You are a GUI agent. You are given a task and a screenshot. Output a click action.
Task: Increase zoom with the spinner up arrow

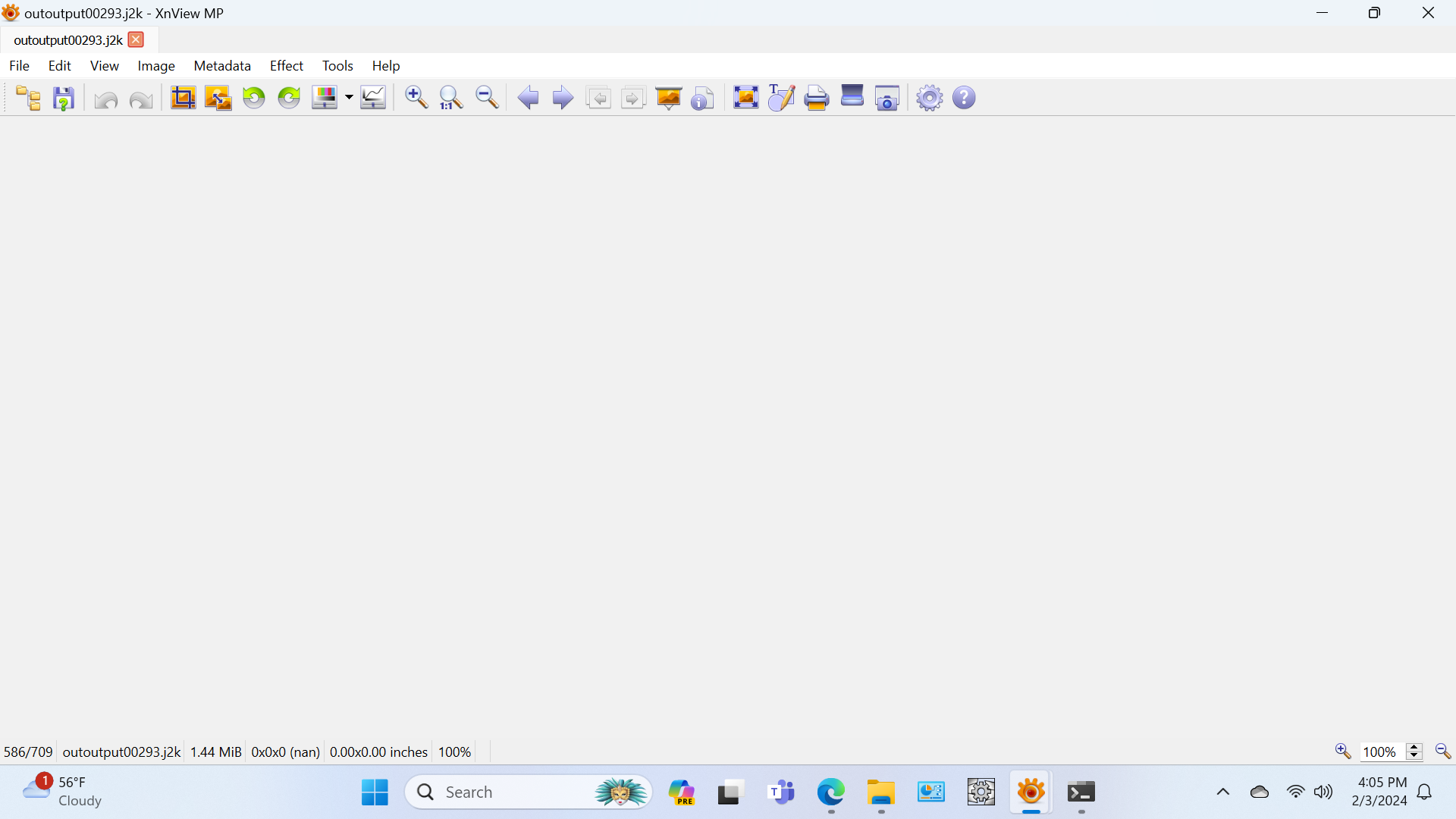[1414, 747]
